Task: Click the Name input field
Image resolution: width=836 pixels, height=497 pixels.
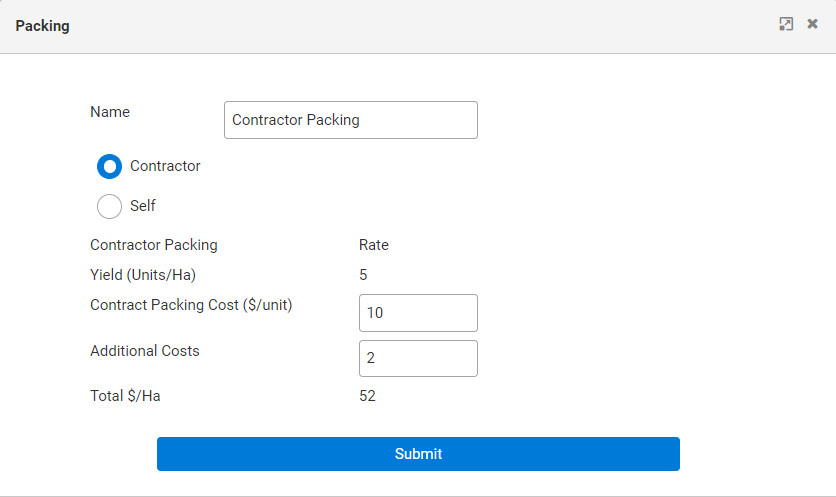Action: coord(350,120)
